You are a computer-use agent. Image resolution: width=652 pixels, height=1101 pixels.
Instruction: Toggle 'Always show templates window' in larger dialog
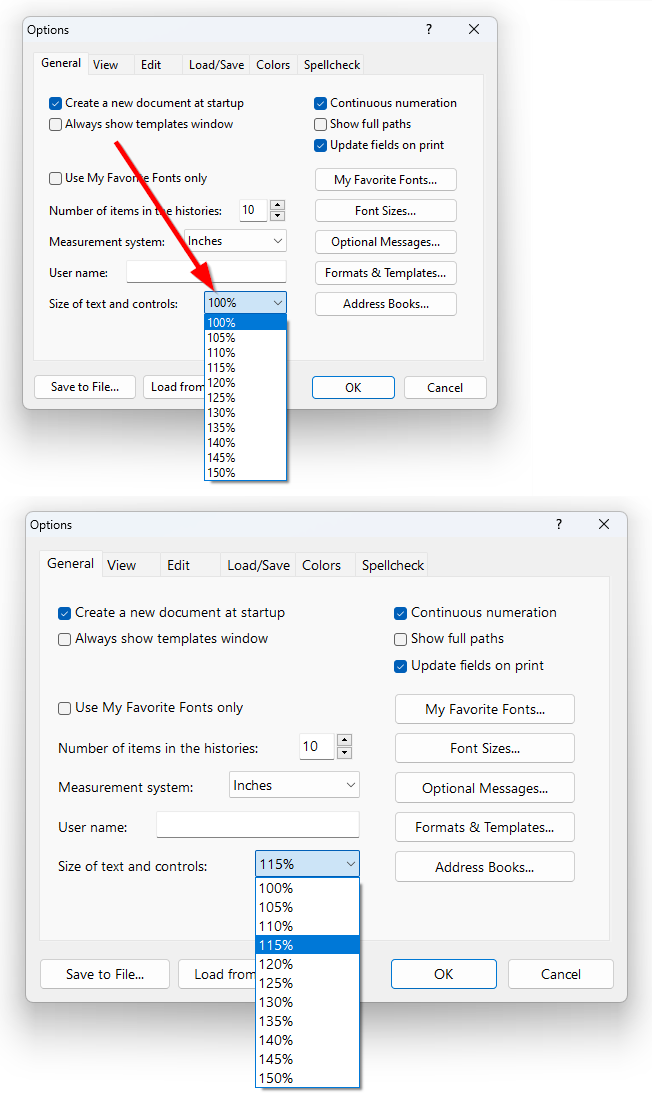[x=65, y=639]
